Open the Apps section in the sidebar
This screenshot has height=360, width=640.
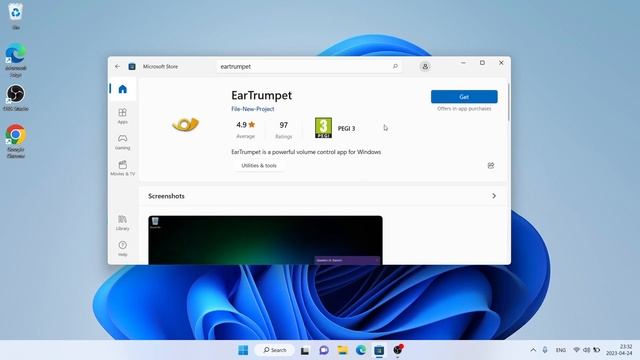tap(122, 116)
